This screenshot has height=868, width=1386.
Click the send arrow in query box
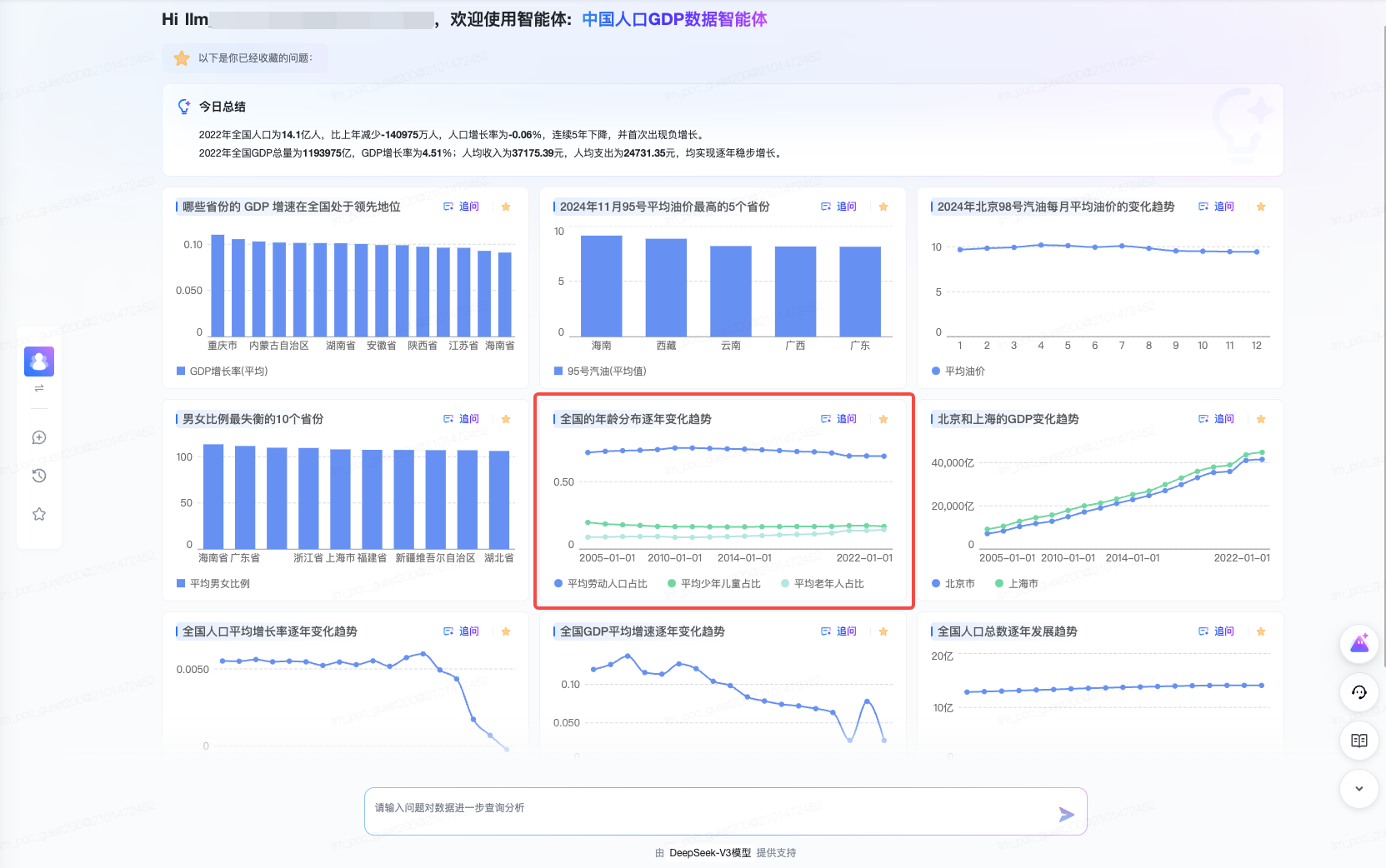1066,815
